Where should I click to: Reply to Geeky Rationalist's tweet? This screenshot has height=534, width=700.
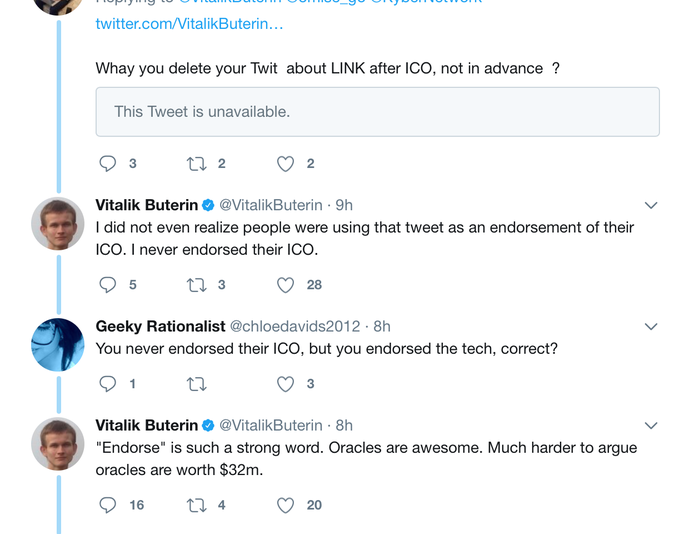(x=109, y=383)
